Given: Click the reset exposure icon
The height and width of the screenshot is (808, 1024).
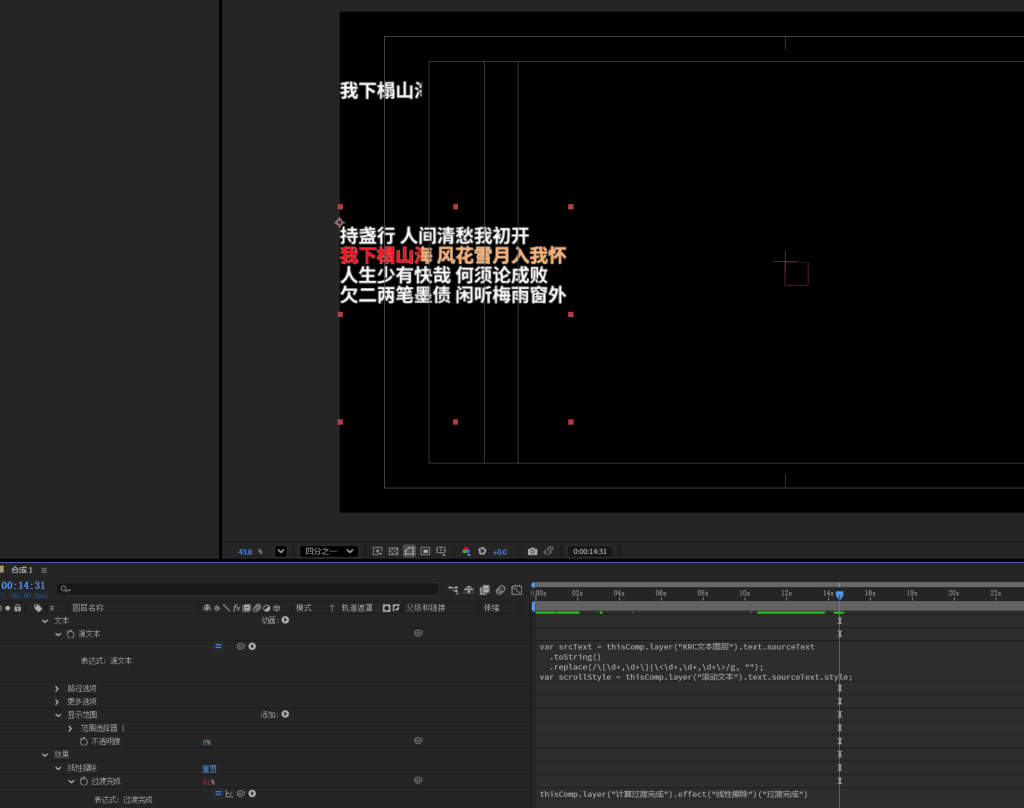Looking at the screenshot, I should pos(482,551).
